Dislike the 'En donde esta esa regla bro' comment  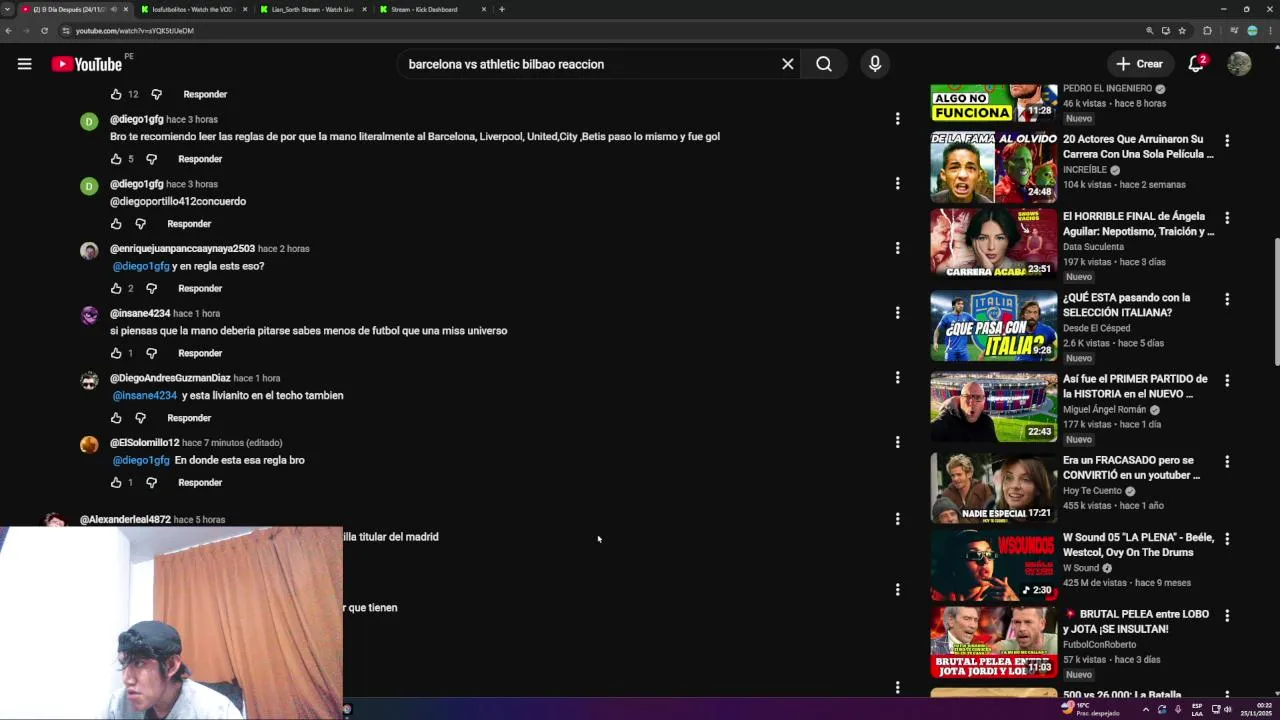(151, 482)
